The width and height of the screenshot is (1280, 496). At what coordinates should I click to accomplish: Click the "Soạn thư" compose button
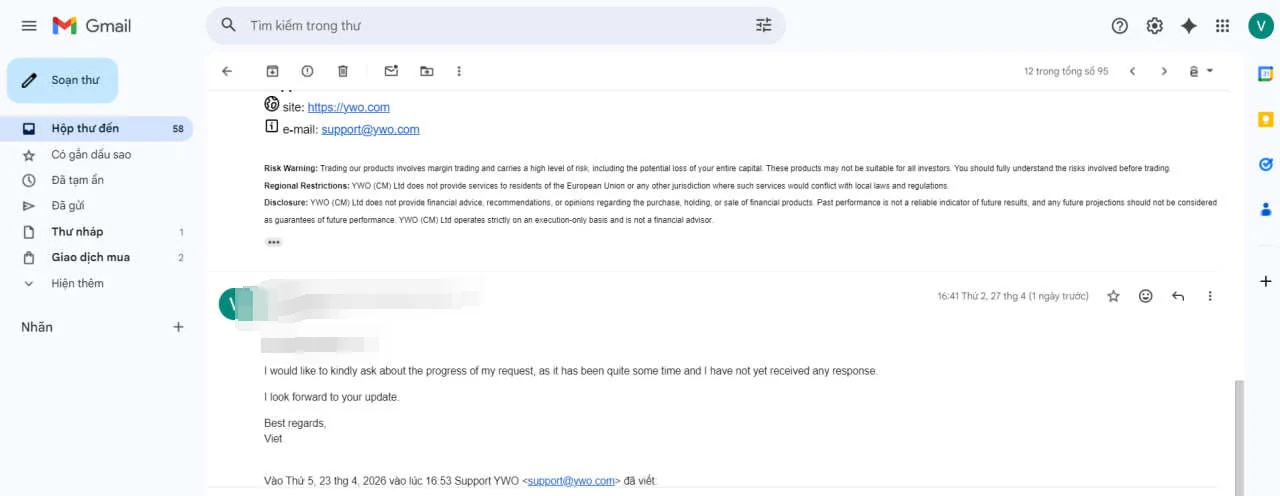[63, 80]
